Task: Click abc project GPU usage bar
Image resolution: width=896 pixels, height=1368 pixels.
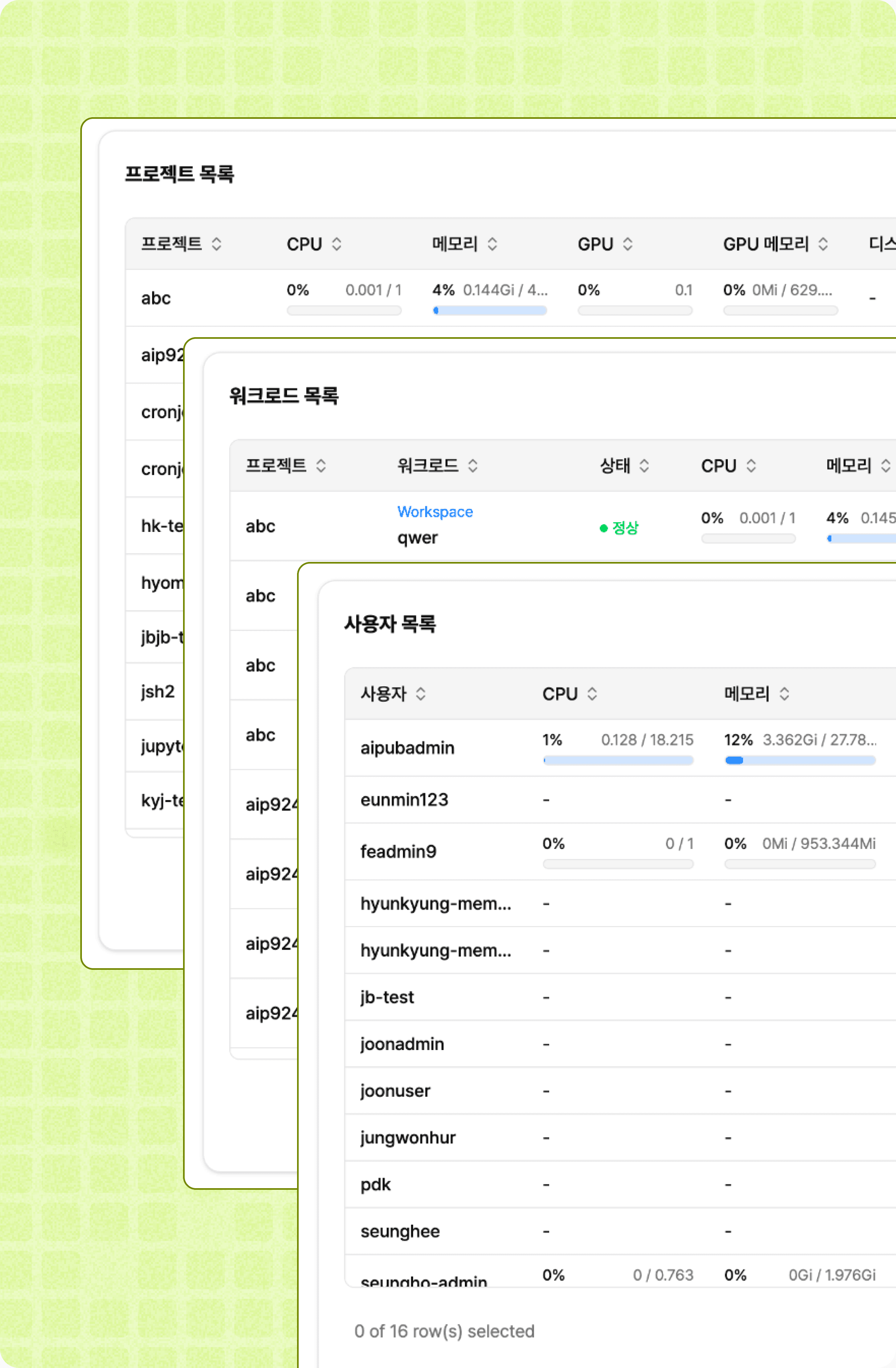Action: point(635,310)
